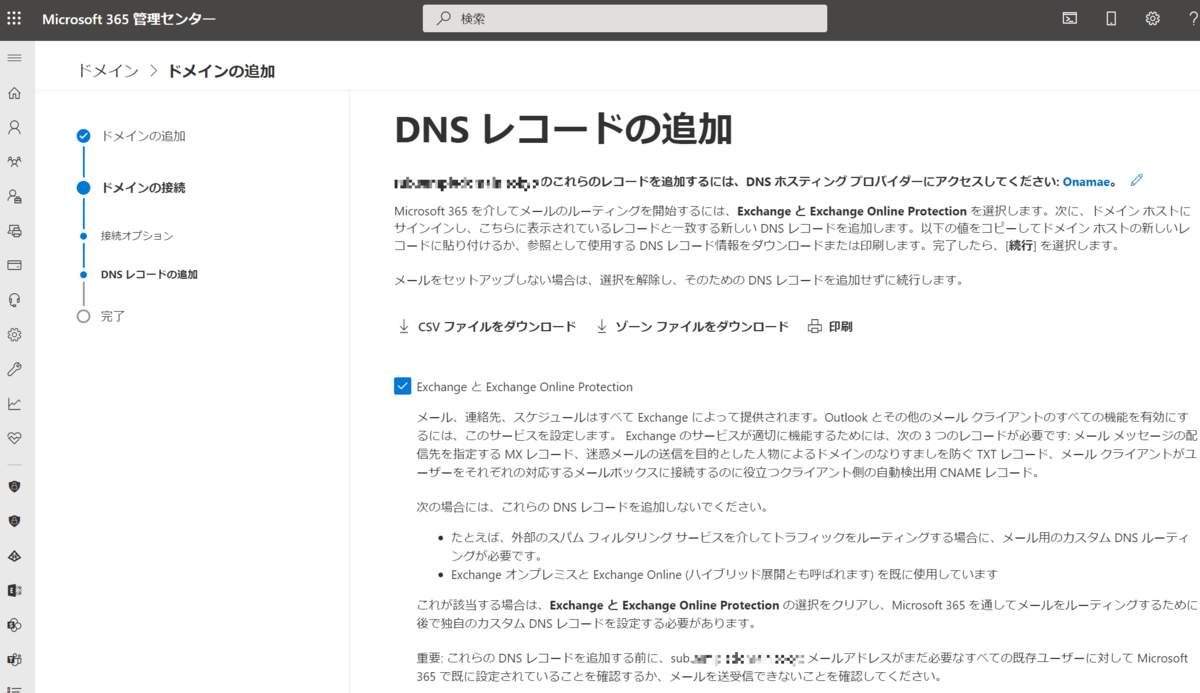Image resolution: width=1200 pixels, height=693 pixels.
Task: Open the SharePoint admin center sidebar icon
Action: tap(14, 625)
